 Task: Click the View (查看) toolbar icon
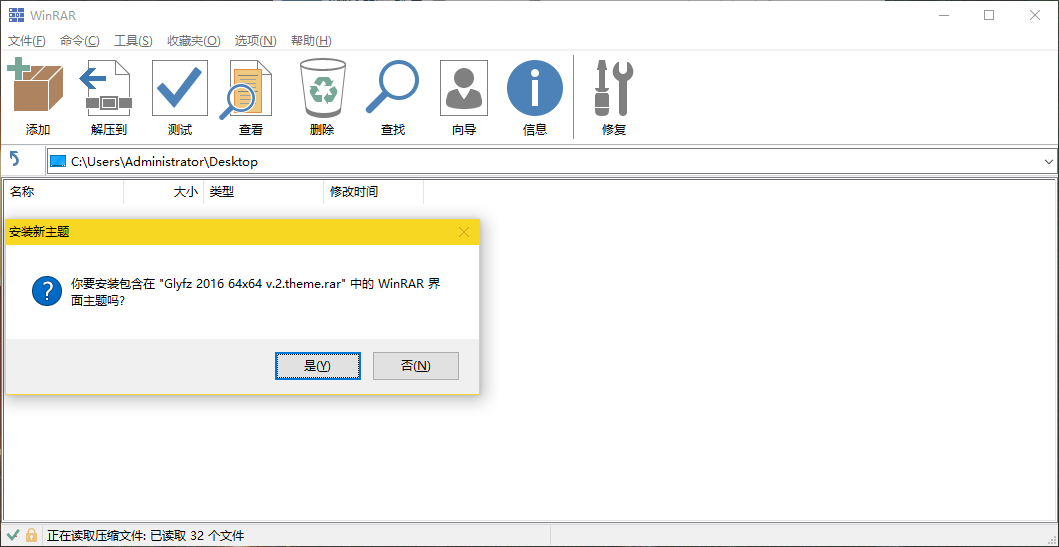247,89
